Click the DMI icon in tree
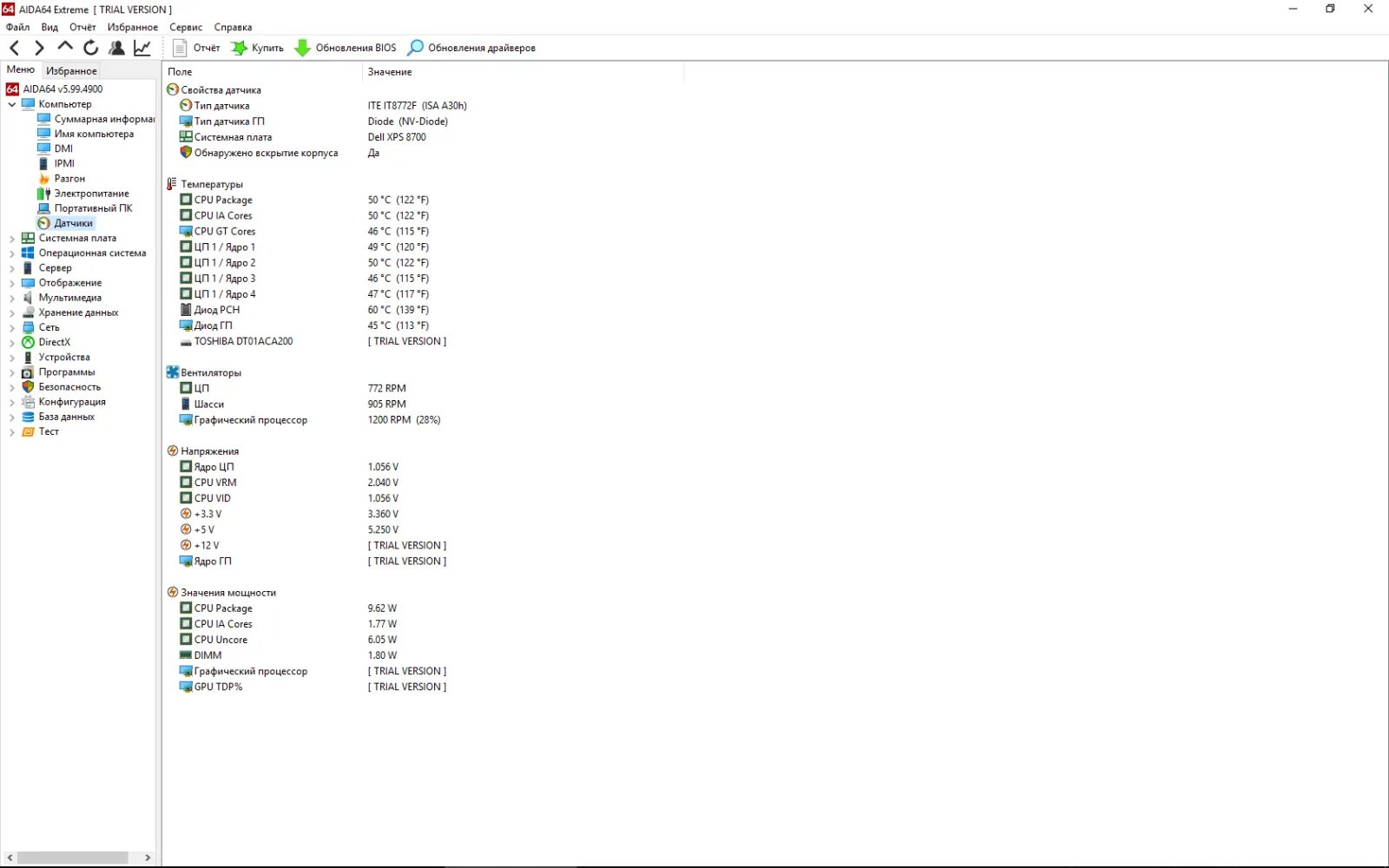Viewport: 1389px width, 868px height. pos(44,148)
